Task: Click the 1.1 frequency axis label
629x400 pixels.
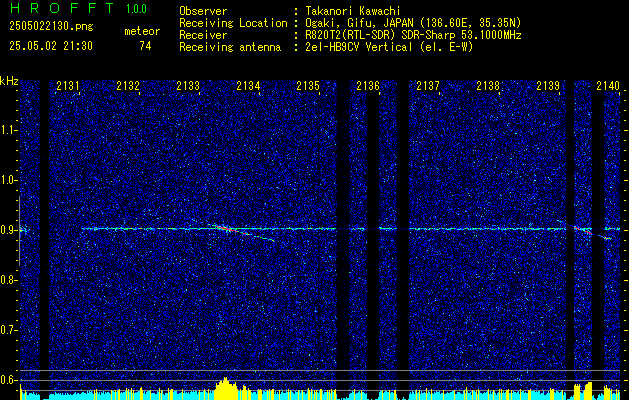Action: pyautogui.click(x=9, y=130)
